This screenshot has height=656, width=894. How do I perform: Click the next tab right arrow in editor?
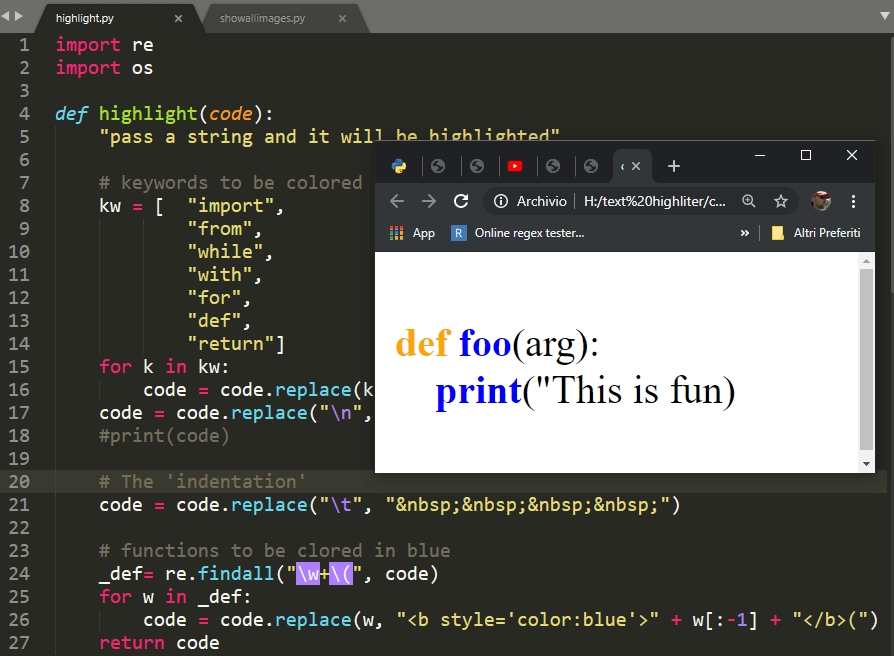19,16
